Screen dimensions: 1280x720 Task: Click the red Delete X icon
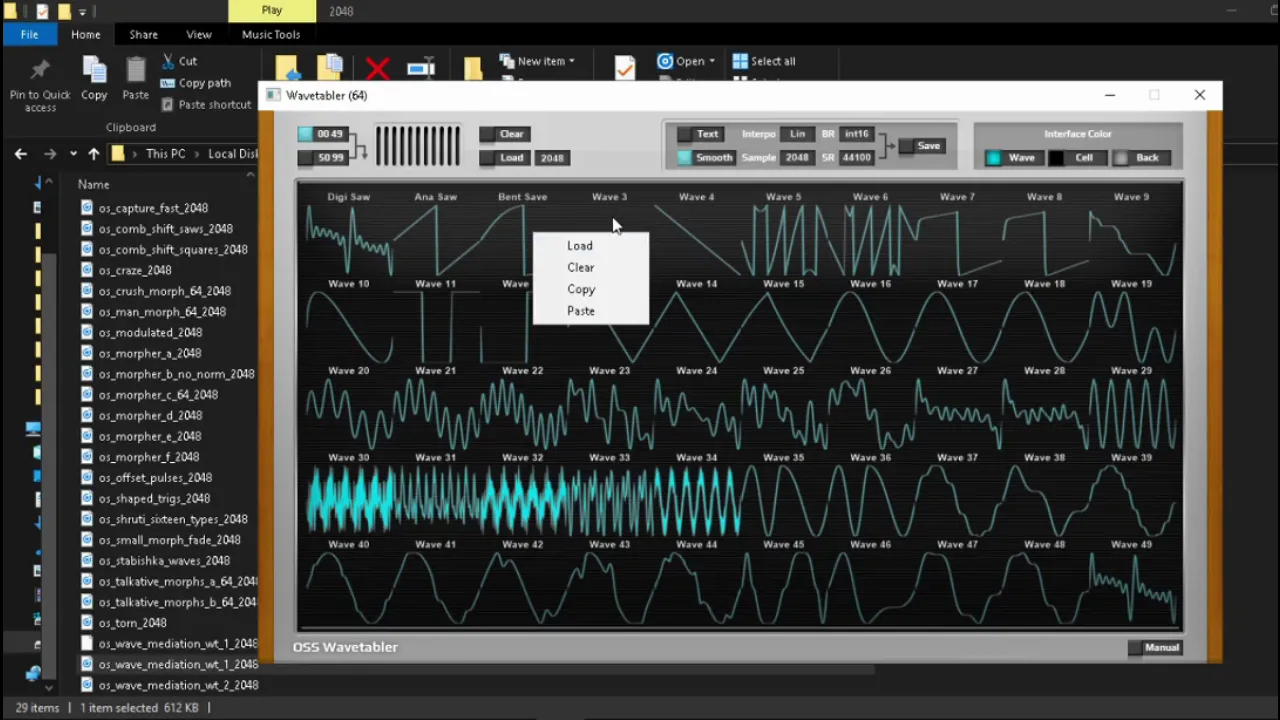tap(377, 68)
